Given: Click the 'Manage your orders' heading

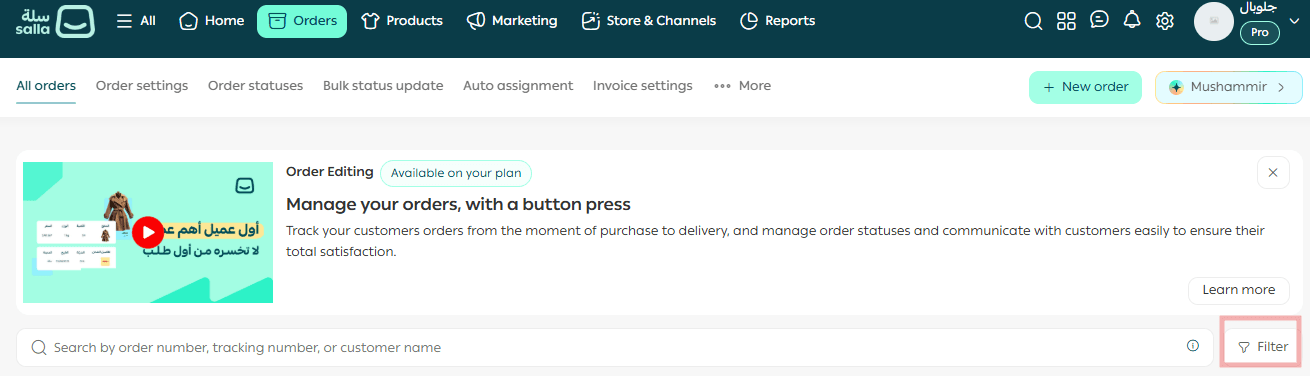Looking at the screenshot, I should 458,204.
